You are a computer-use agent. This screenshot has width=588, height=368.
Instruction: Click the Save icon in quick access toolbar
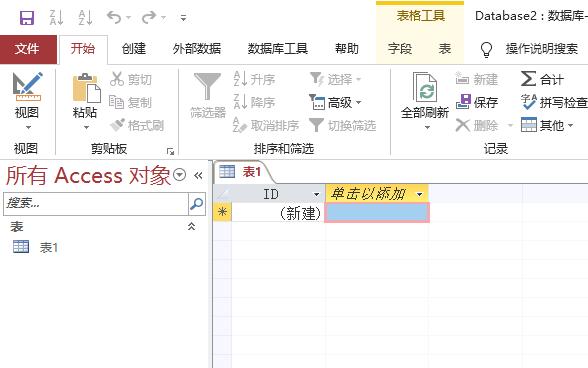[27, 18]
